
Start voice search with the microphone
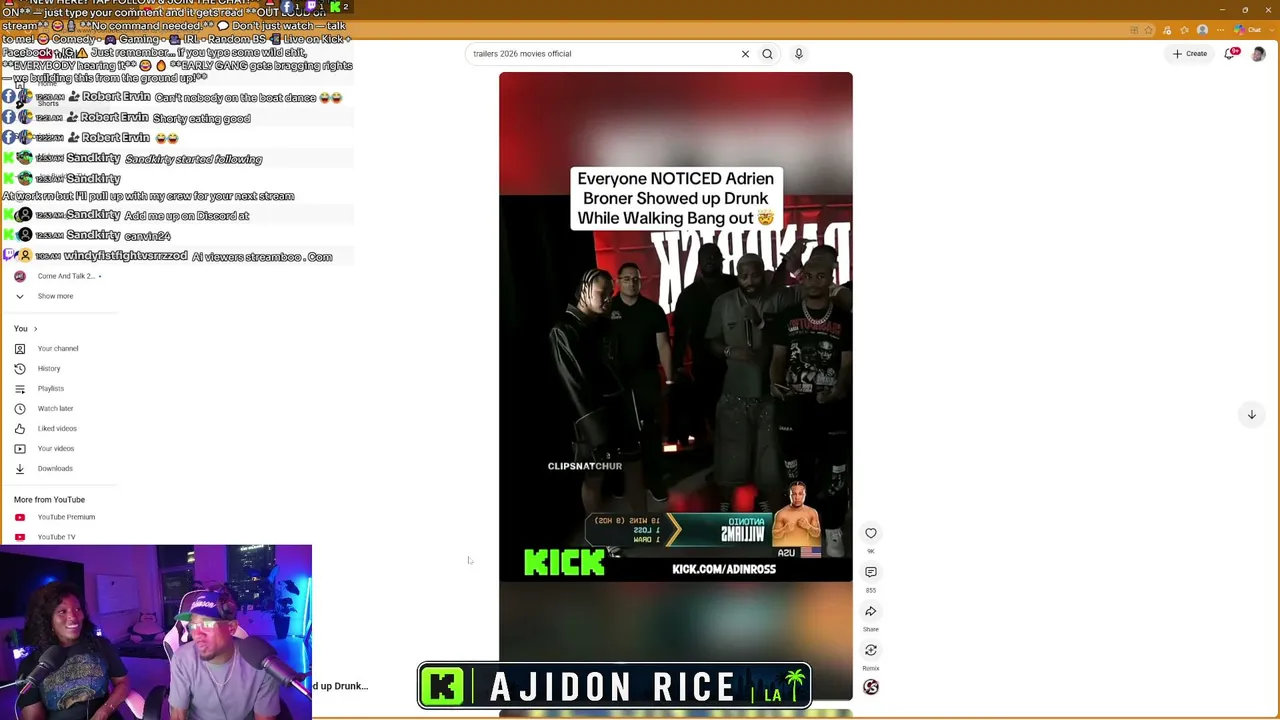click(x=799, y=54)
